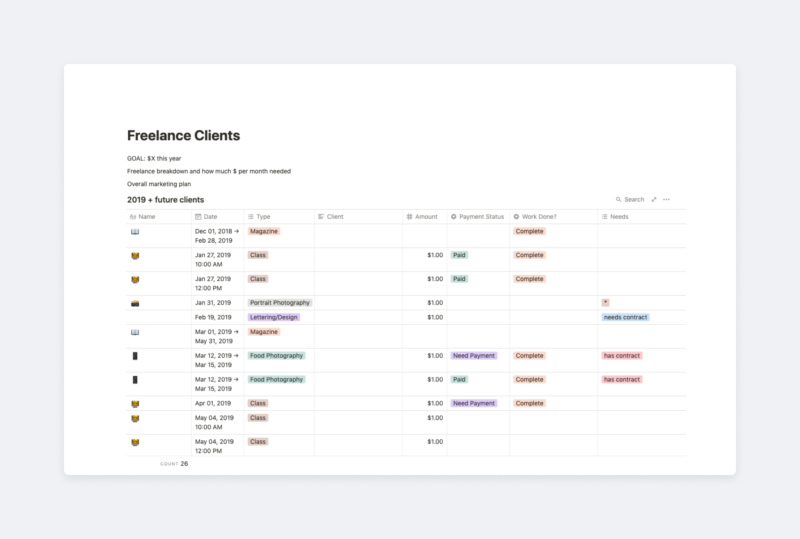
Task: Click the phone icon in the Need Payment food row
Action: [x=135, y=356]
